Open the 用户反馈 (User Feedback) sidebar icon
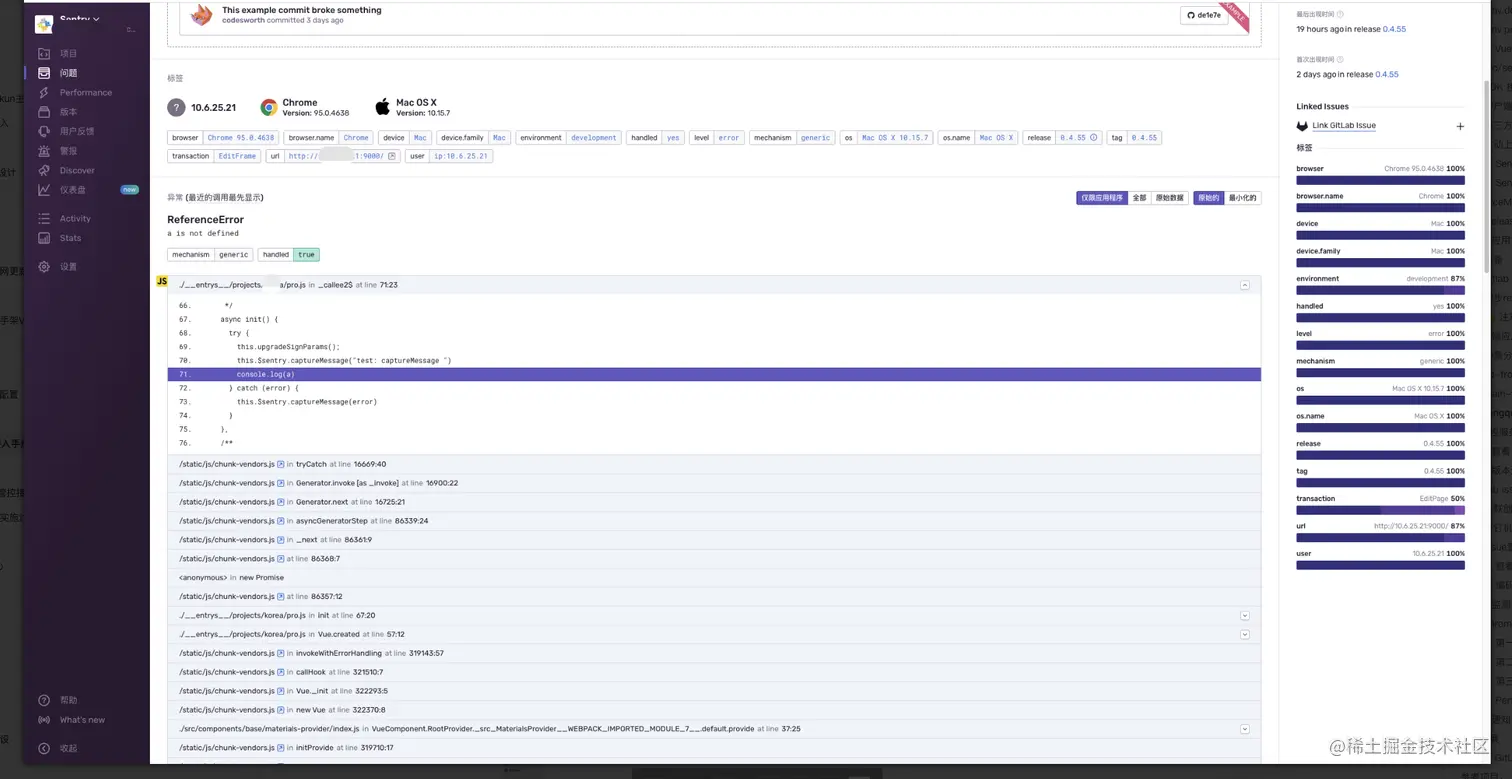Image resolution: width=1512 pixels, height=779 pixels. [x=44, y=131]
